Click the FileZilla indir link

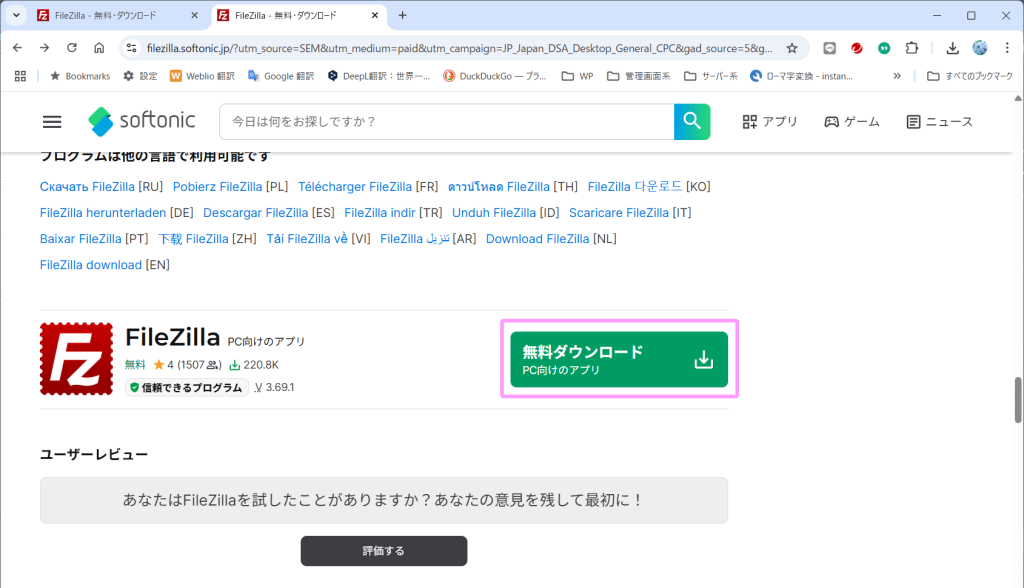(x=379, y=213)
